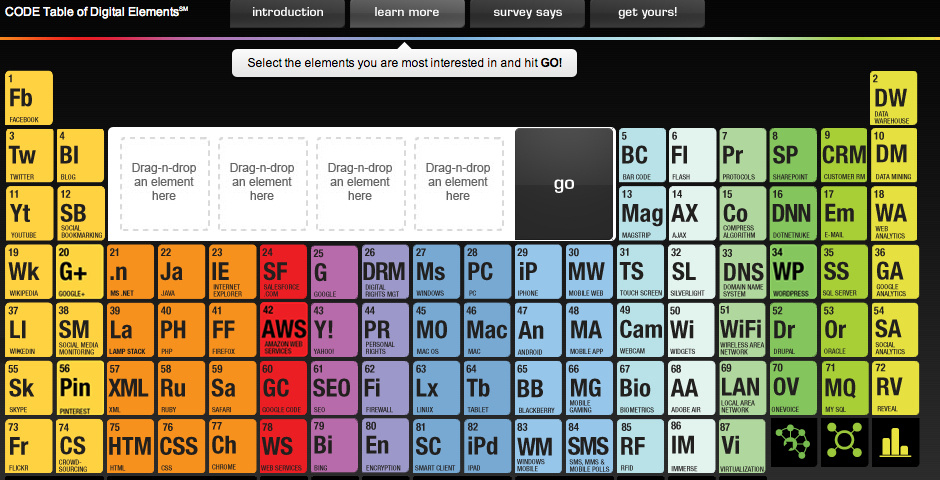The height and width of the screenshot is (480, 940).
Task: Select the DRM Digital Rights element
Action: 385,271
